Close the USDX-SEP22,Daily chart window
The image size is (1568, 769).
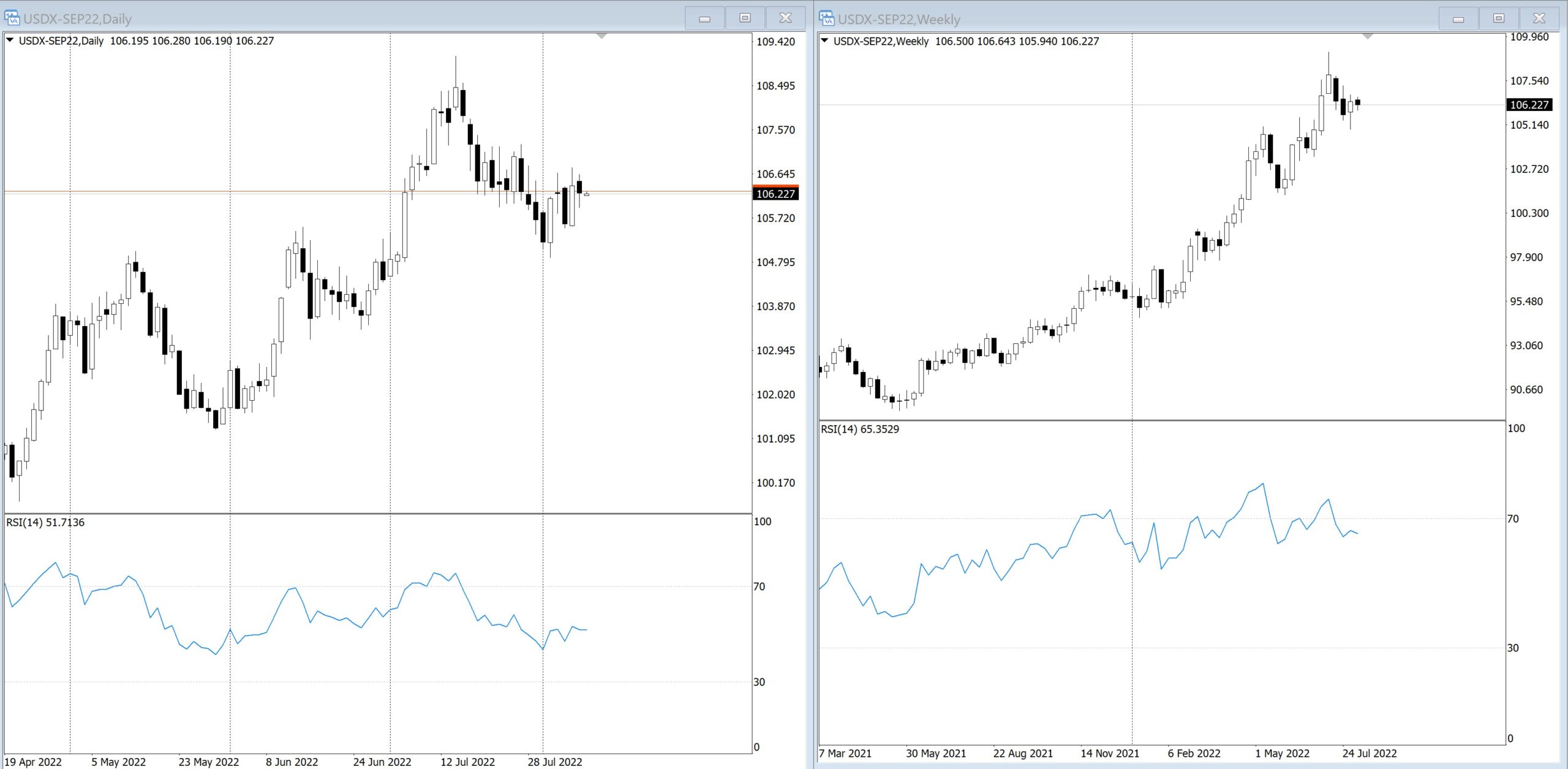click(785, 18)
